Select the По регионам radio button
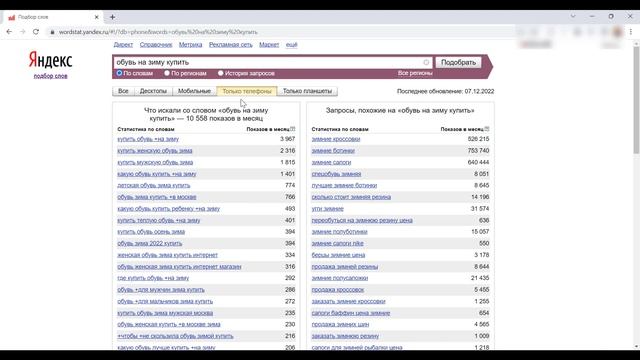The image size is (640, 360). [167, 73]
